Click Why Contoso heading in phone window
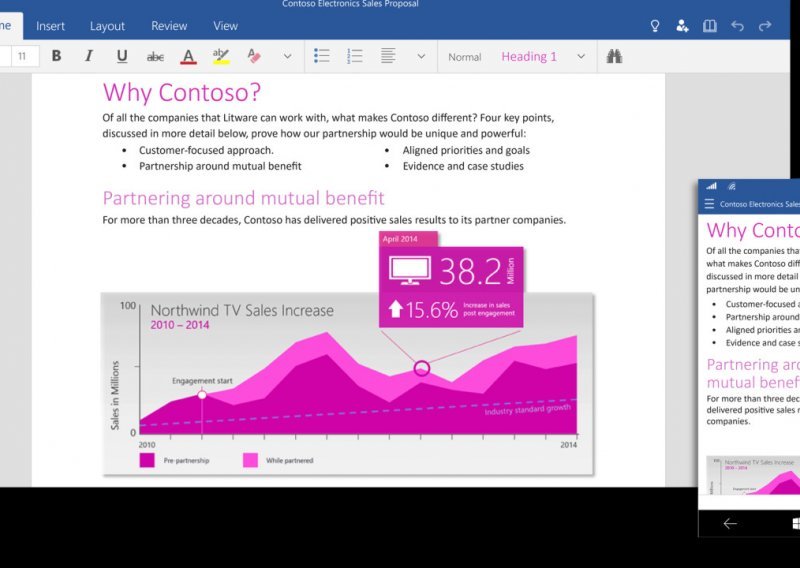 coord(753,230)
